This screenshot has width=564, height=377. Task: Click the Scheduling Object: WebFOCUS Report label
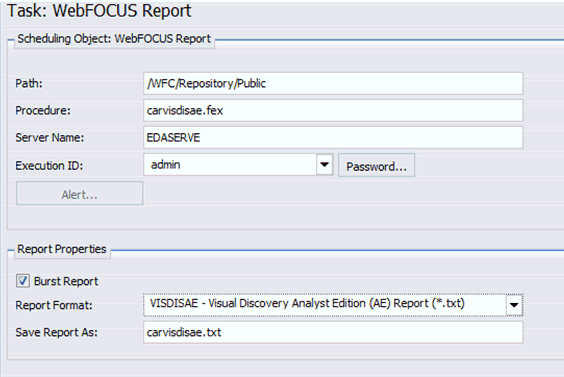coord(114,38)
